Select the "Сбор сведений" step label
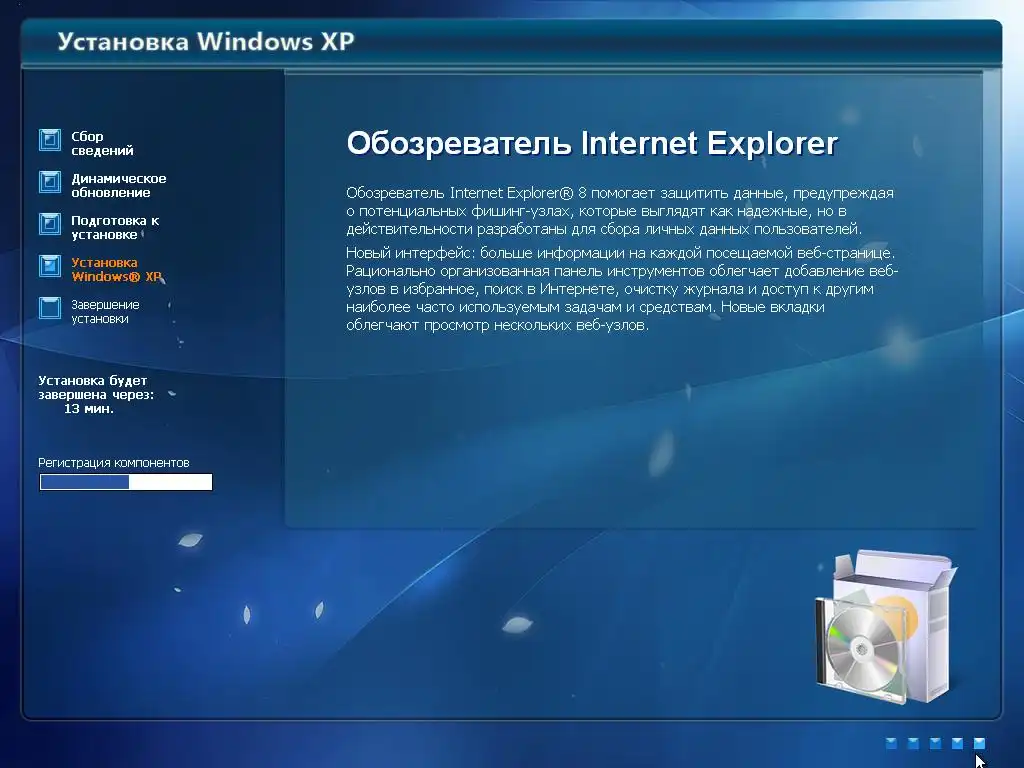Image resolution: width=1024 pixels, height=768 pixels. point(103,143)
